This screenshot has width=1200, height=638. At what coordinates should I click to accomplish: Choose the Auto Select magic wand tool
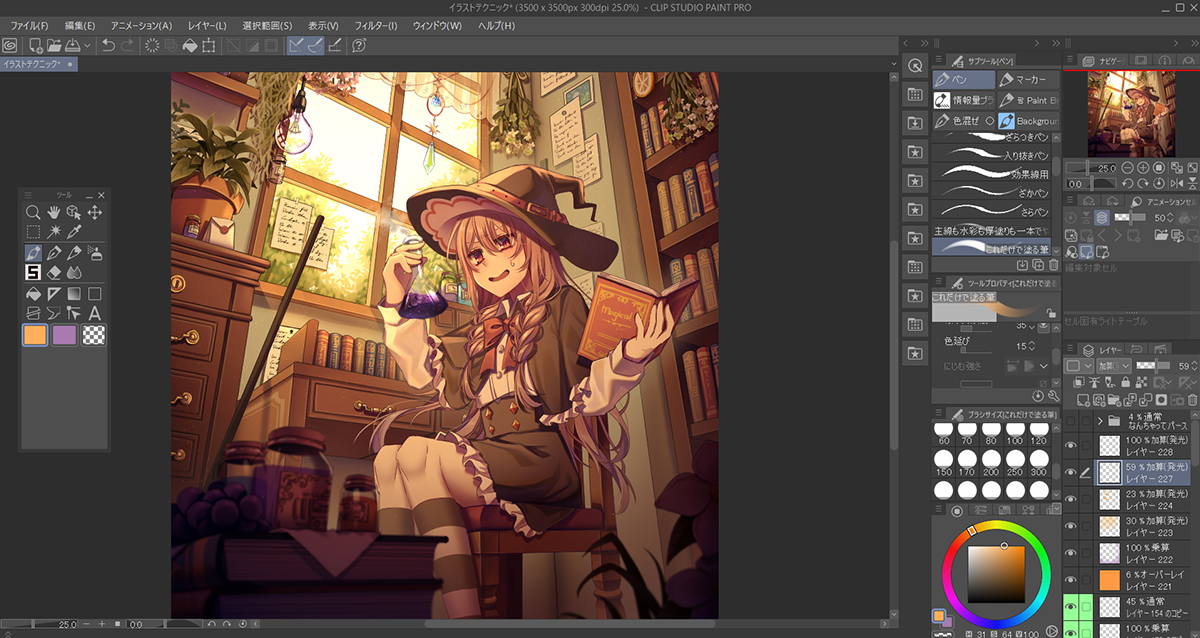(54, 231)
